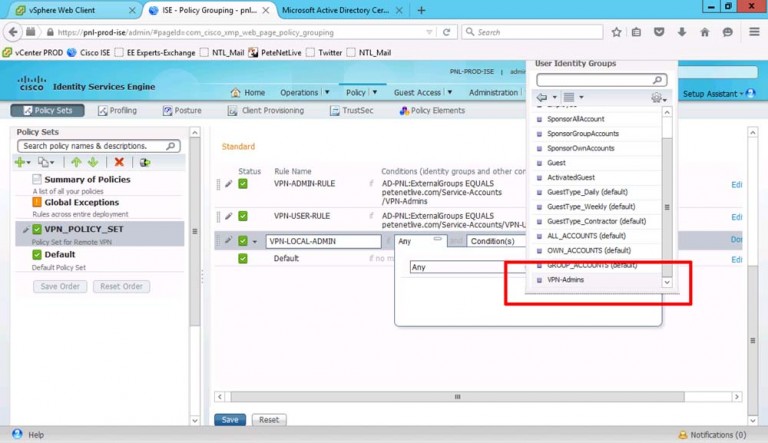Toggle status checkbox of VPN-USER-RULE
This screenshot has height=443, width=768.
click(x=243, y=216)
